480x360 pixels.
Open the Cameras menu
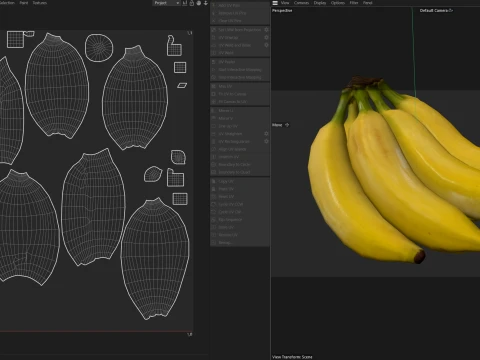[x=301, y=3]
